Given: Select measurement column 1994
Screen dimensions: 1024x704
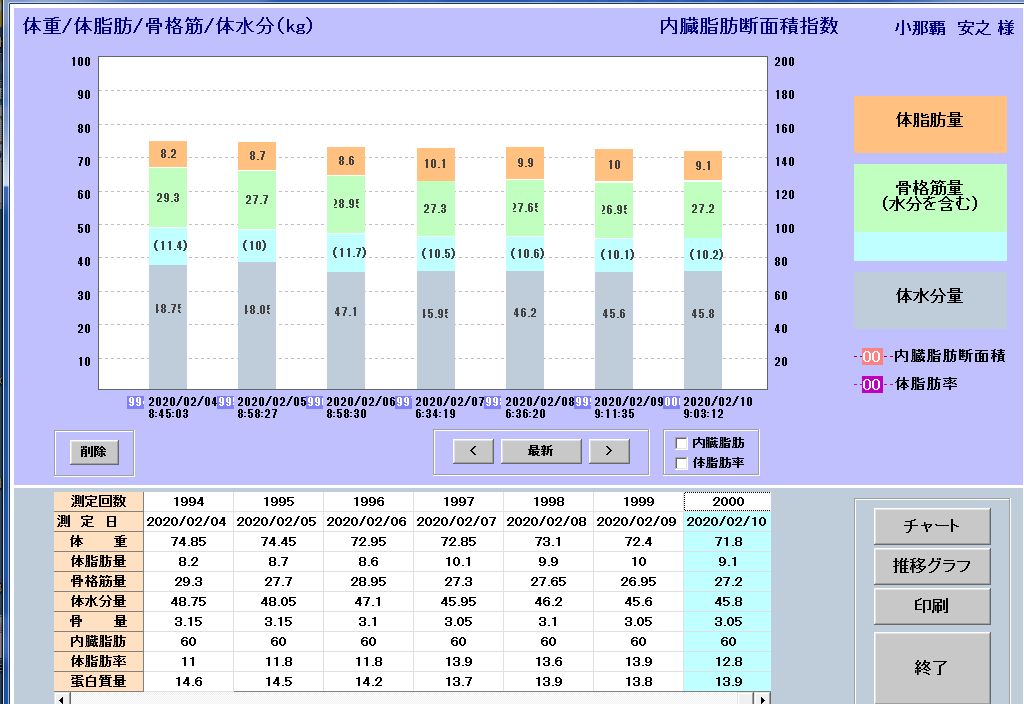Looking at the screenshot, I should pyautogui.click(x=189, y=502).
